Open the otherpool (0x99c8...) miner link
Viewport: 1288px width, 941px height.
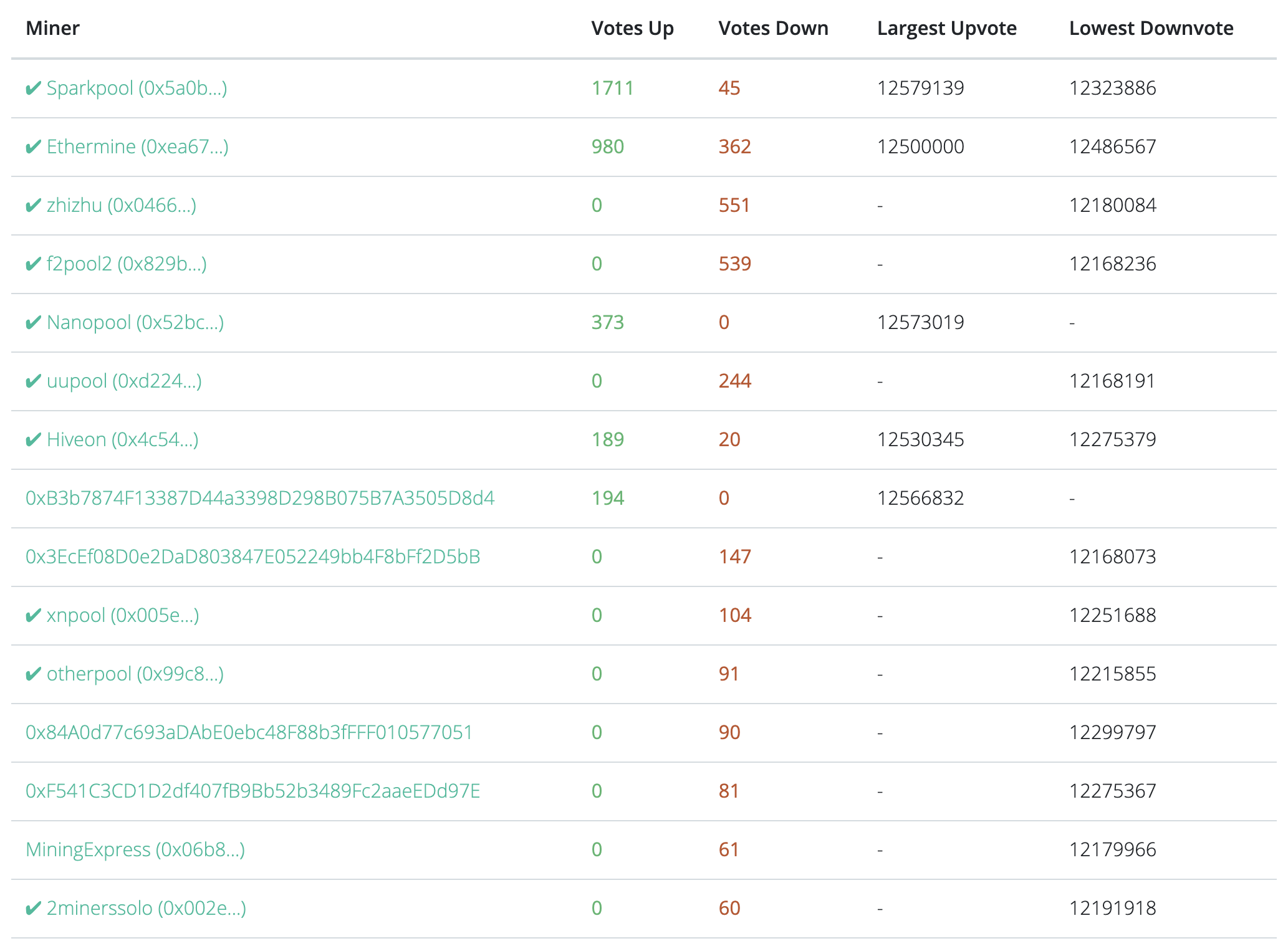coord(135,674)
